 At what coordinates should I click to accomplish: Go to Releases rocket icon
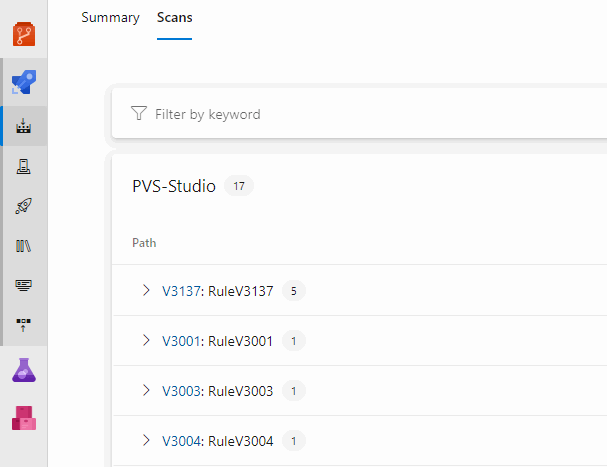point(24,206)
